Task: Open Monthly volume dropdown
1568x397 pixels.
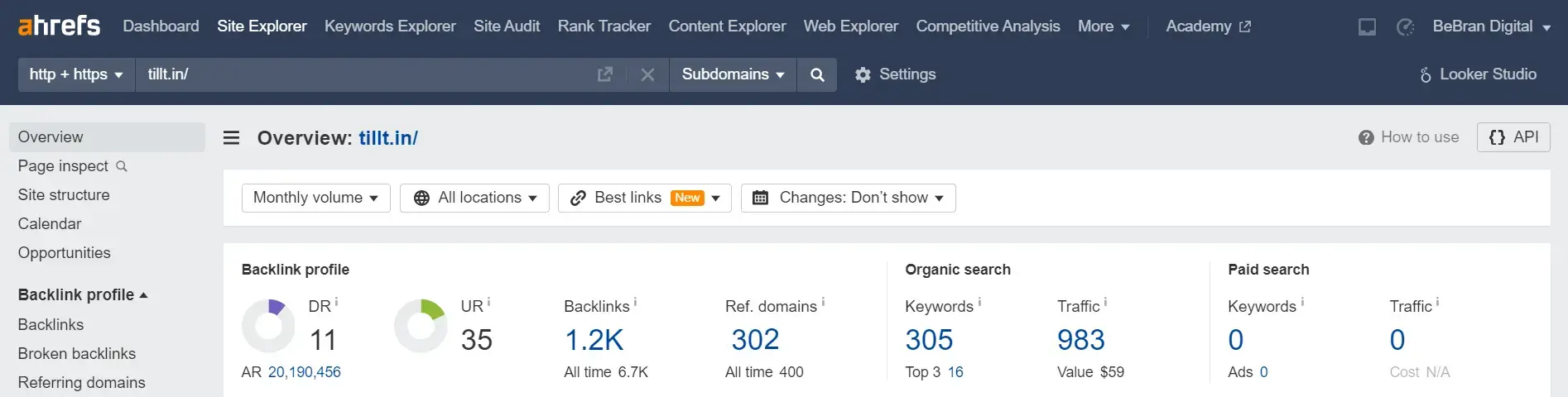Action: (315, 198)
